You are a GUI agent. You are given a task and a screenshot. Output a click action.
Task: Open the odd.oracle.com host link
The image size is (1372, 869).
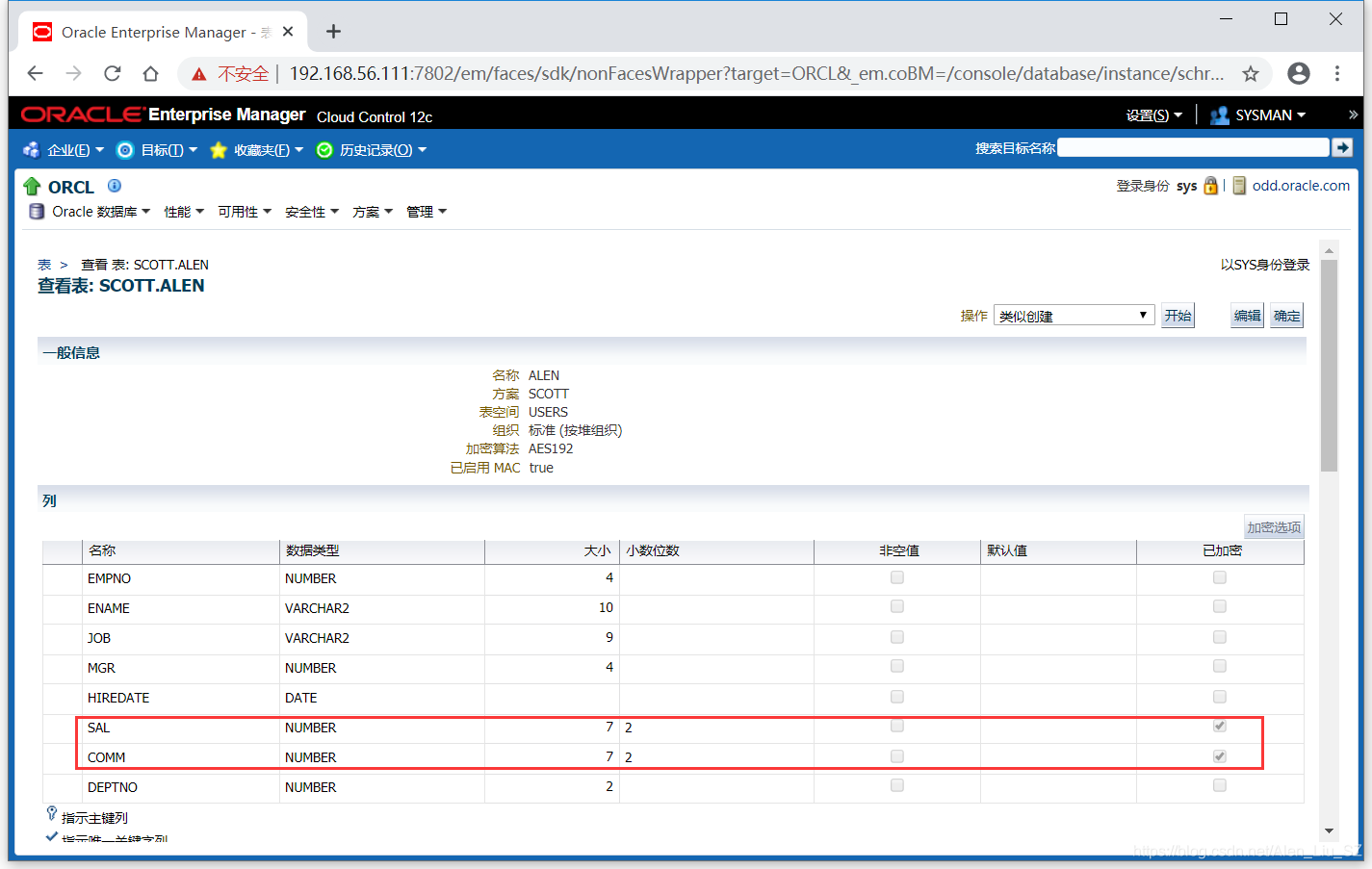(1301, 186)
